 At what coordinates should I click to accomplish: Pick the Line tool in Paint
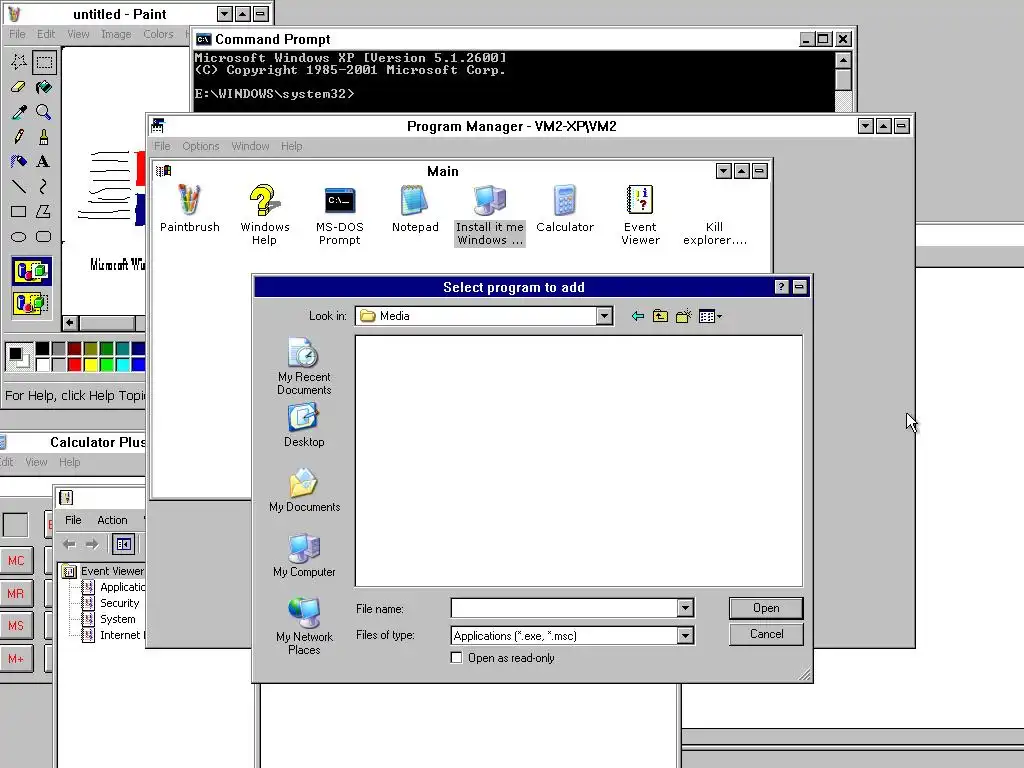[x=19, y=187]
